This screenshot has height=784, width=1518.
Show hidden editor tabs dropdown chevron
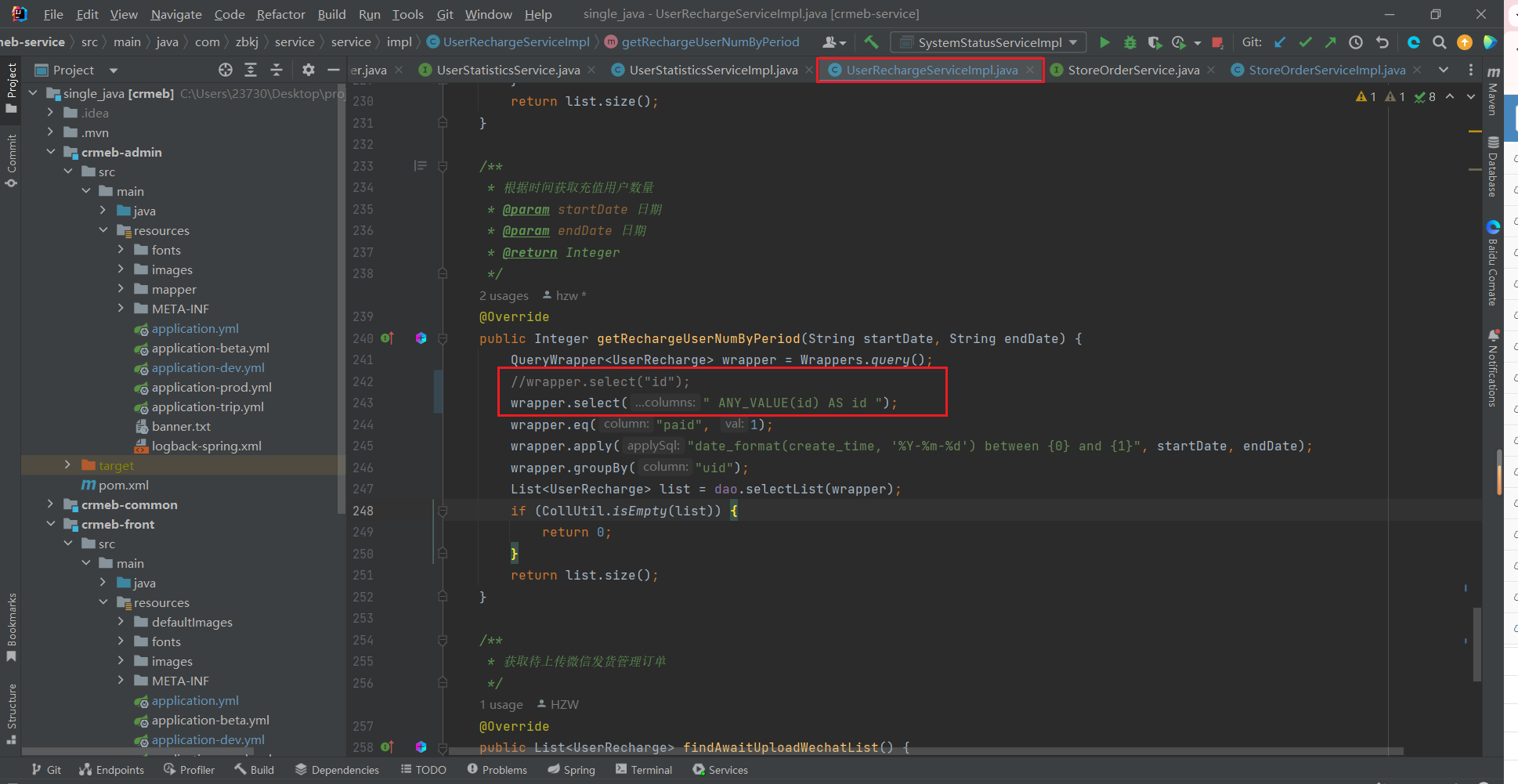point(1444,70)
